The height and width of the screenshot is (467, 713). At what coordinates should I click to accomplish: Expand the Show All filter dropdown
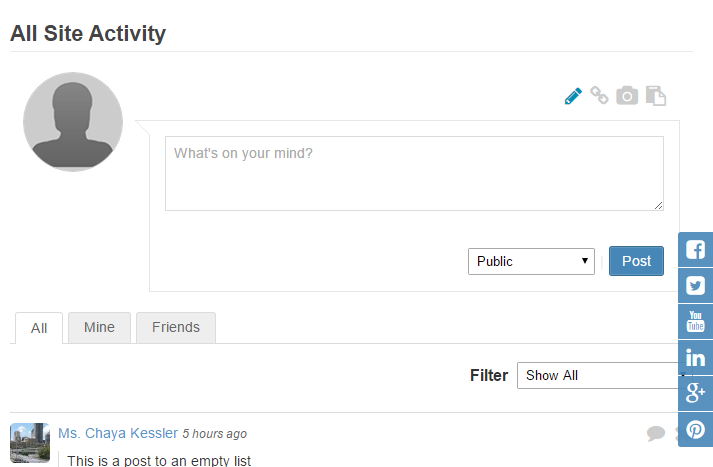598,376
